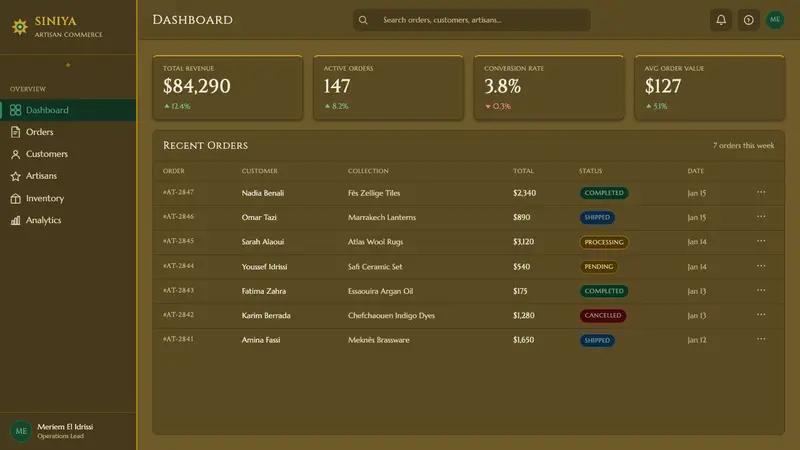Click the Customers person icon
This screenshot has width=800, height=450.
click(15, 154)
